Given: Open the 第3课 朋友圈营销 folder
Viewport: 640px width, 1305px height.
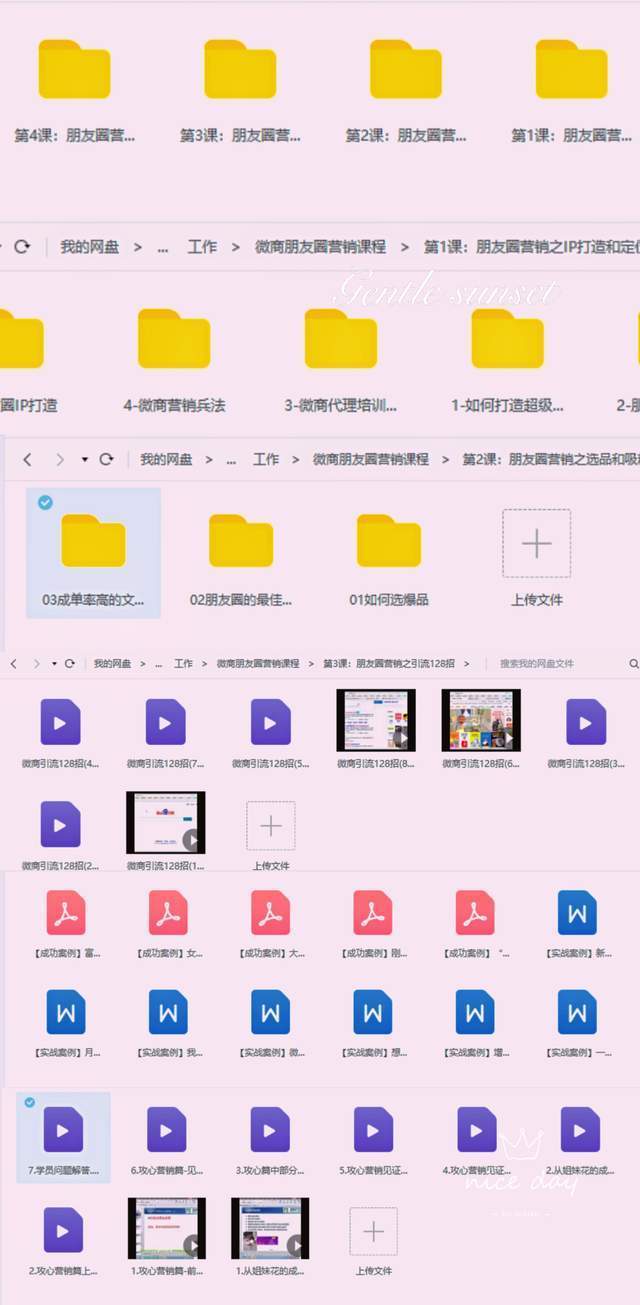Looking at the screenshot, I should coord(240,70).
